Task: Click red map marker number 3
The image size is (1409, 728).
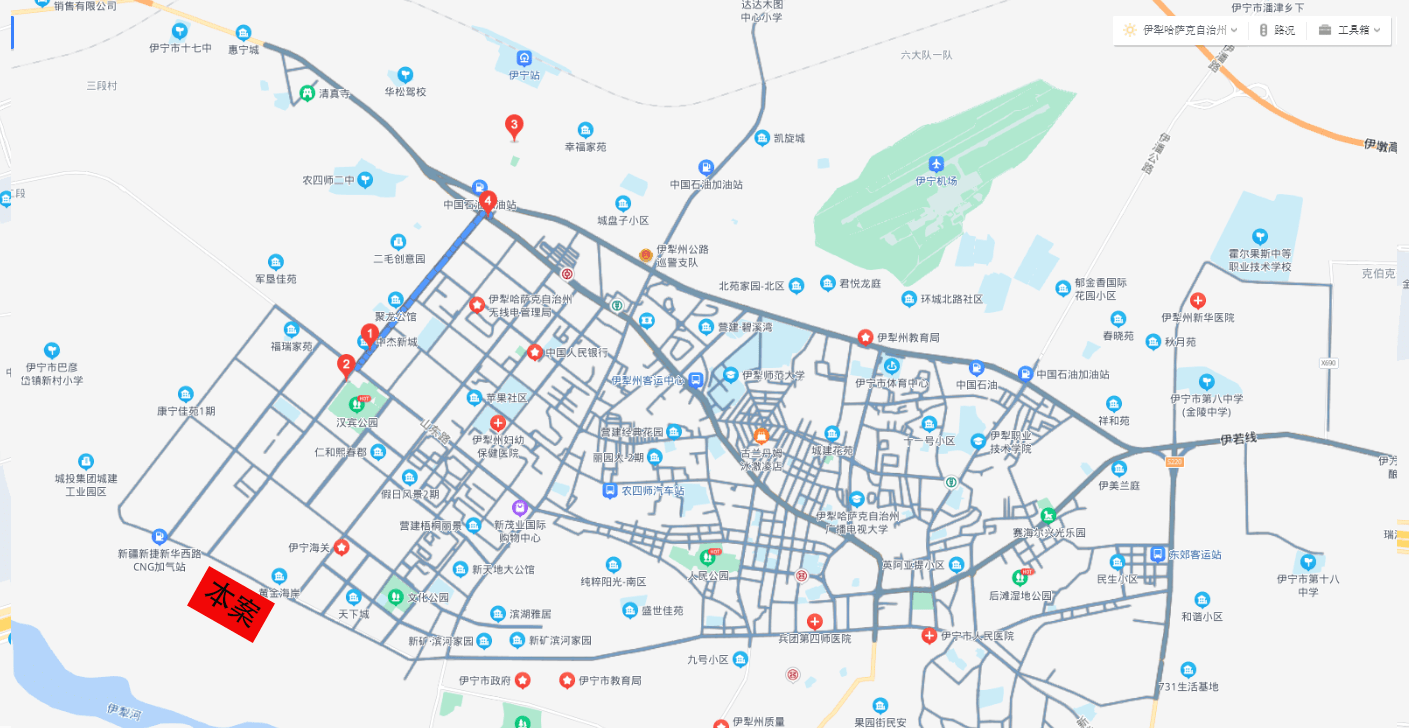Action: point(514,127)
